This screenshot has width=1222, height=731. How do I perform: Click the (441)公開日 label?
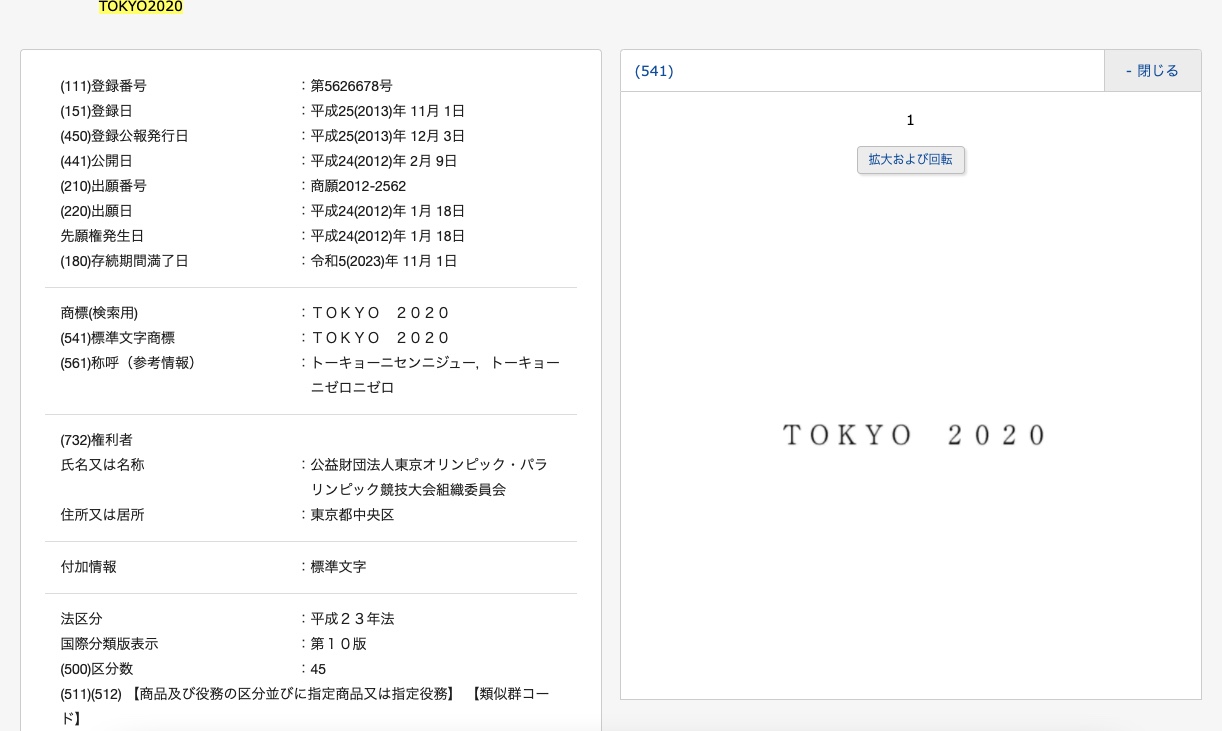pyautogui.click(x=96, y=161)
